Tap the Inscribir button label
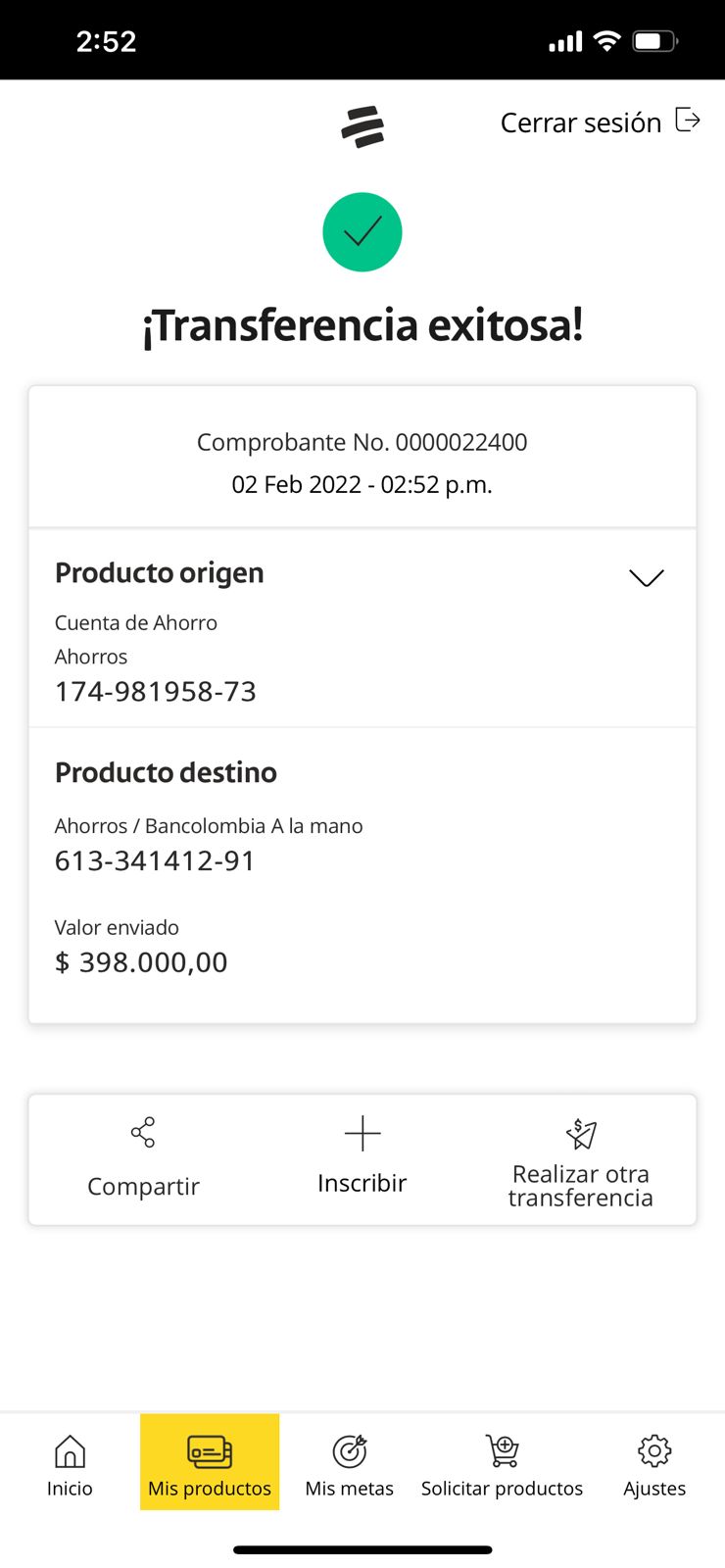 click(362, 1184)
